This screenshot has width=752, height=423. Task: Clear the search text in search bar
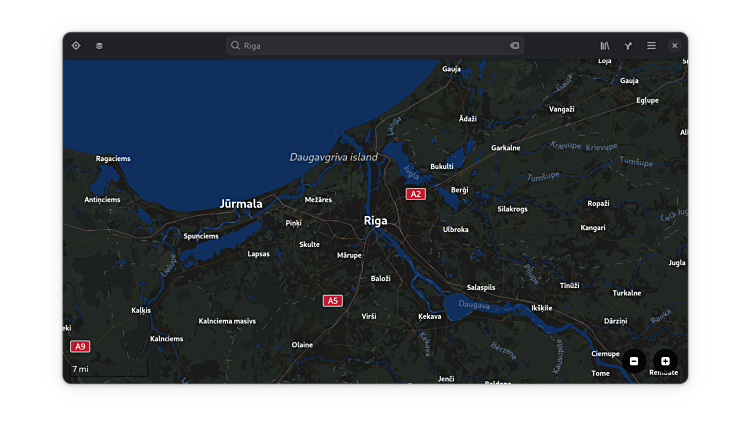(514, 46)
